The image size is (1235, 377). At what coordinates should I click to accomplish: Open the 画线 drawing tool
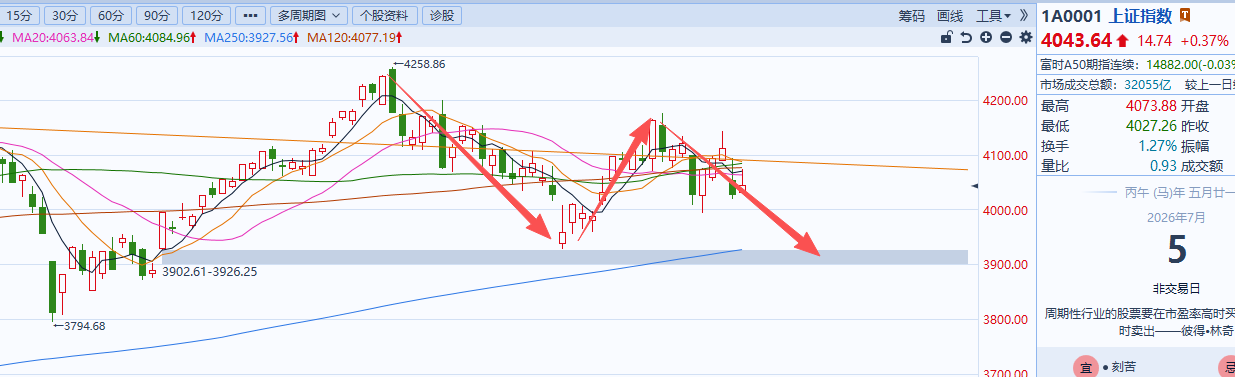pyautogui.click(x=950, y=16)
